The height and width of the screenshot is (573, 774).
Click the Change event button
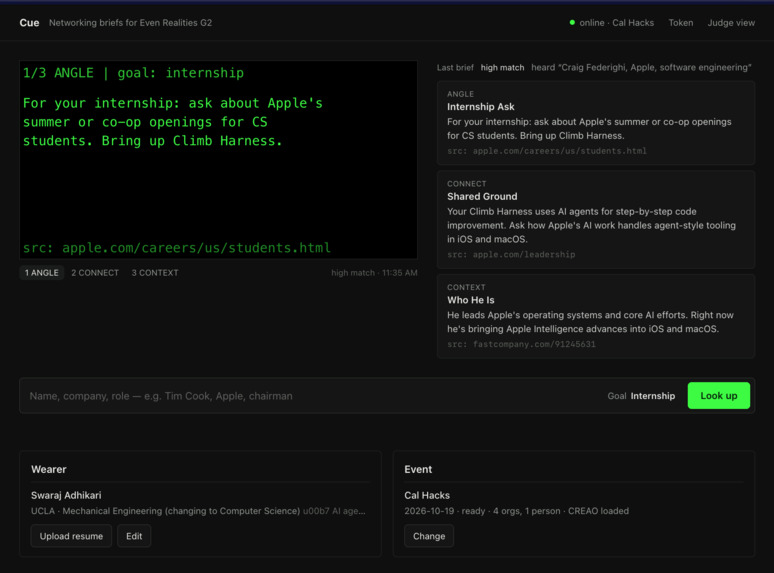coord(428,536)
